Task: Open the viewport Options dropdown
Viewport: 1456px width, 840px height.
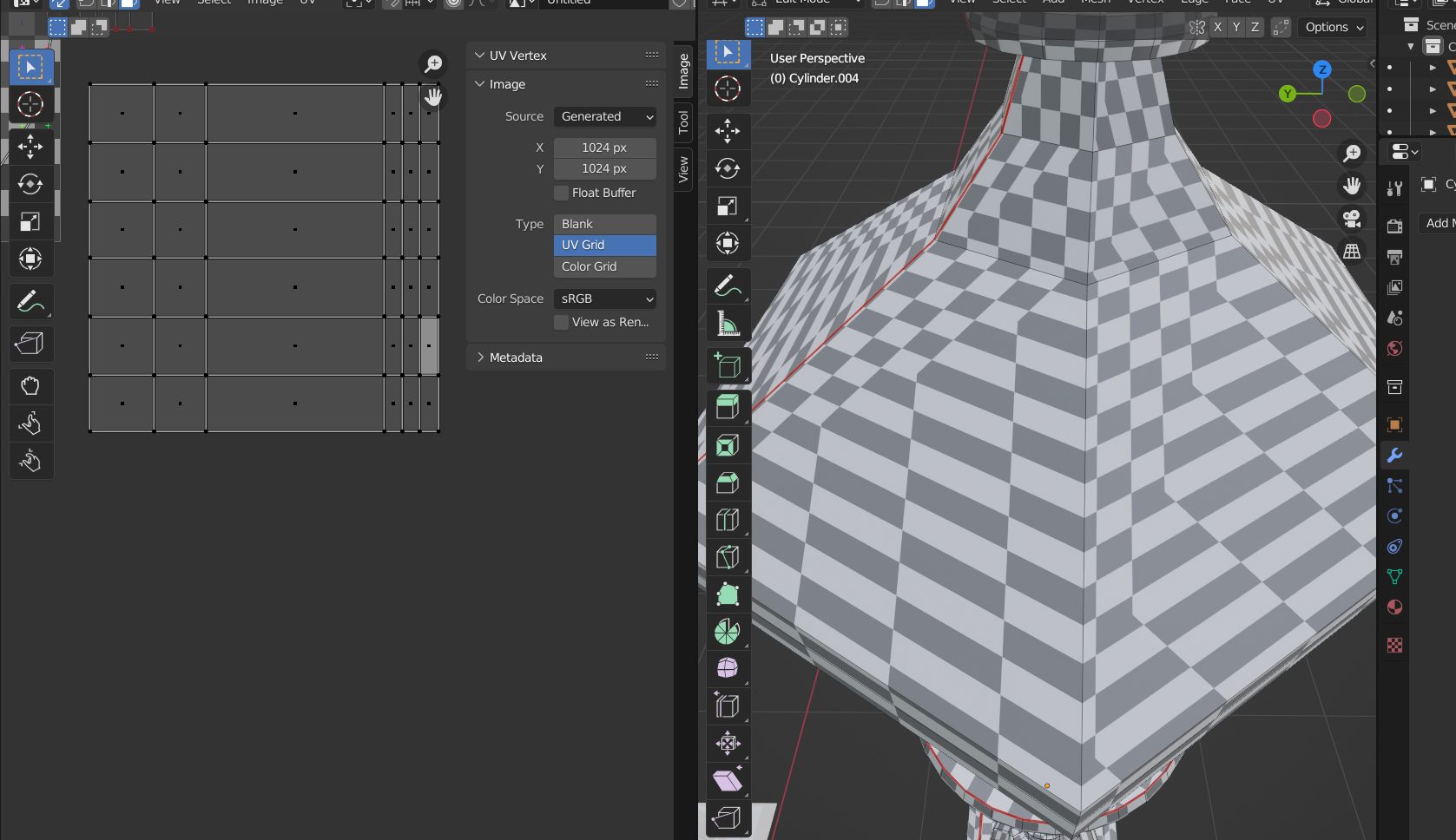Action: [1334, 27]
